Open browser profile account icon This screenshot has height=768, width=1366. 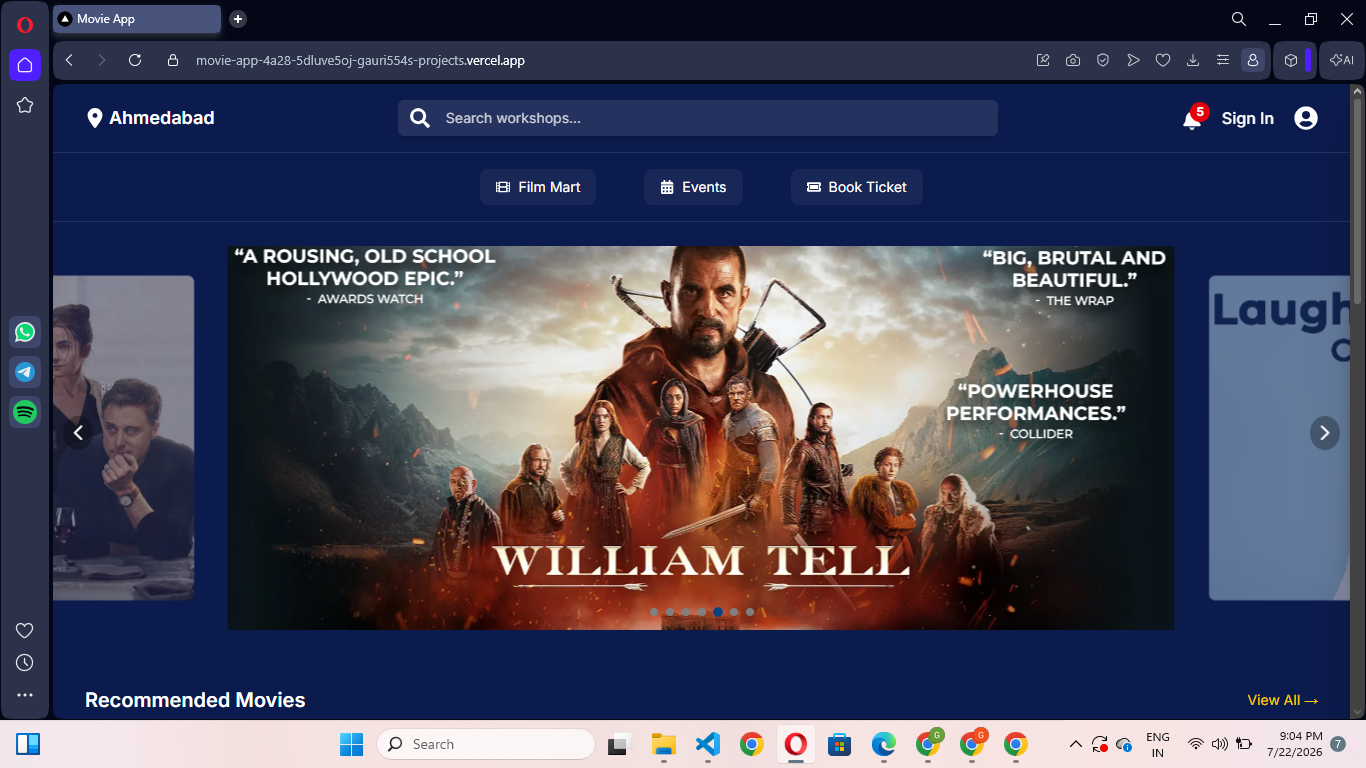(1252, 60)
